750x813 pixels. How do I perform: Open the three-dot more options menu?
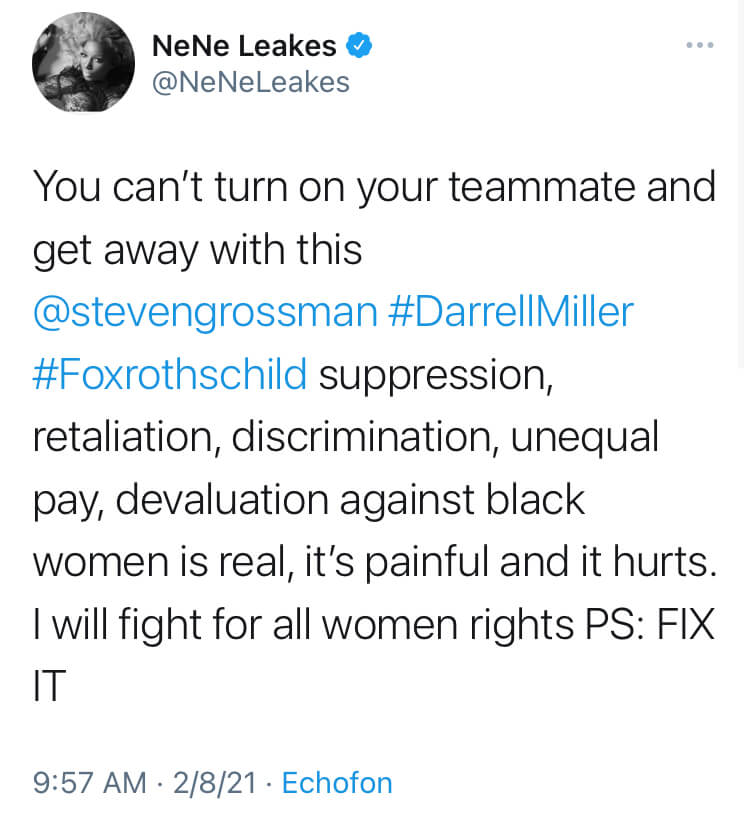[700, 46]
